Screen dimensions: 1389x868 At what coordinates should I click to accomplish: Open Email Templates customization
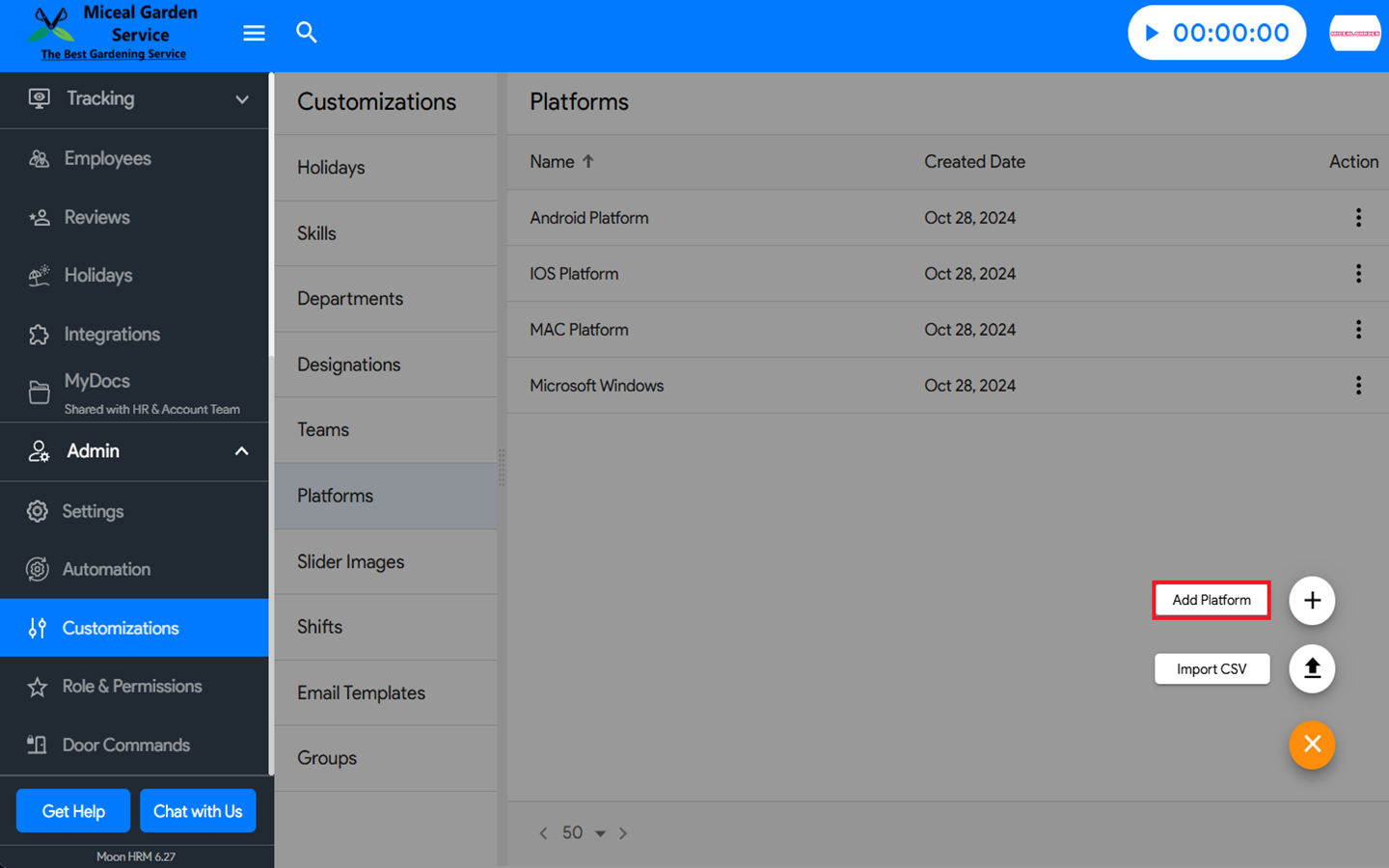point(361,692)
